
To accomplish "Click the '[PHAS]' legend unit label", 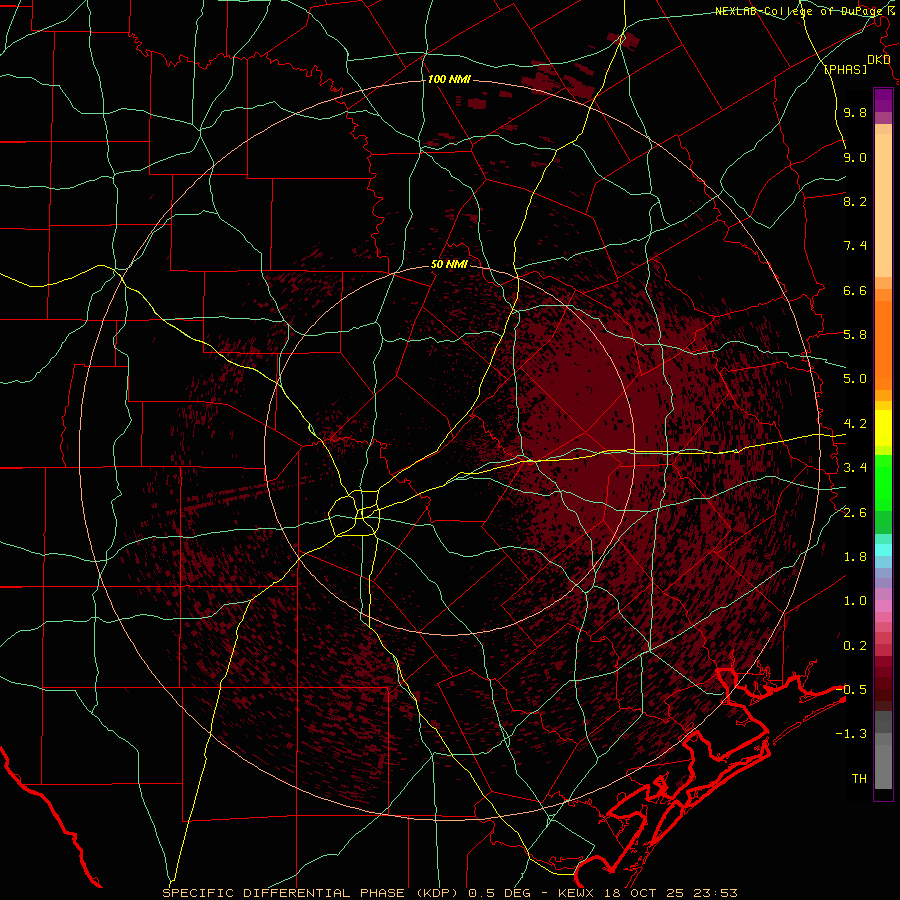I will (x=845, y=69).
